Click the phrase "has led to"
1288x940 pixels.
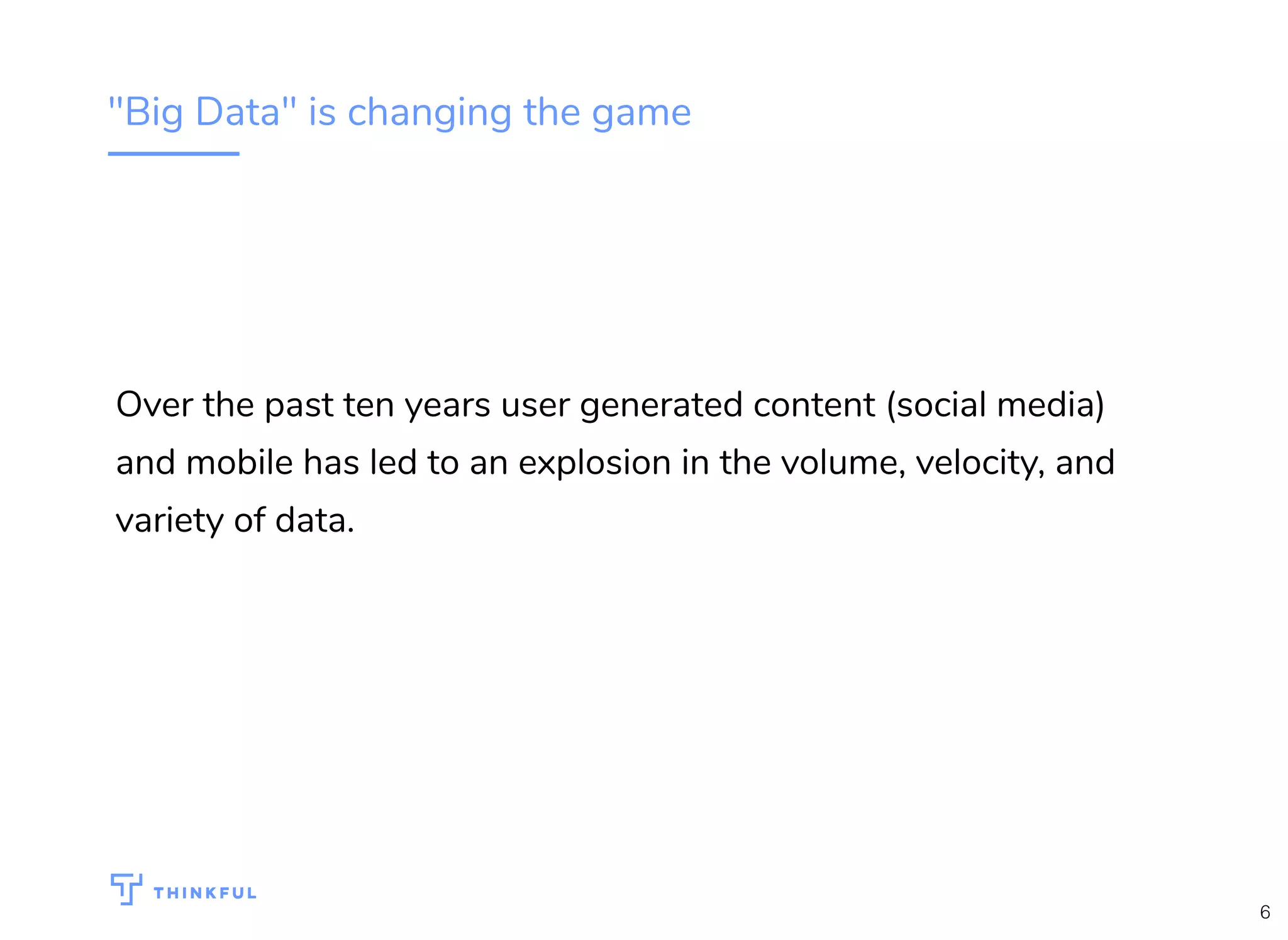point(382,462)
